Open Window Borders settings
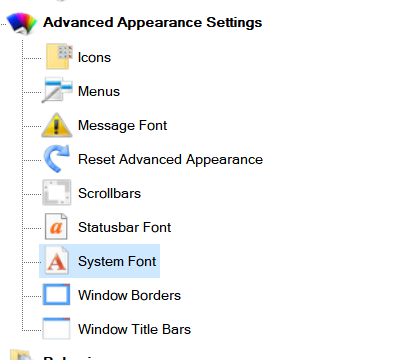The height and width of the screenshot is (360, 414). [x=129, y=295]
